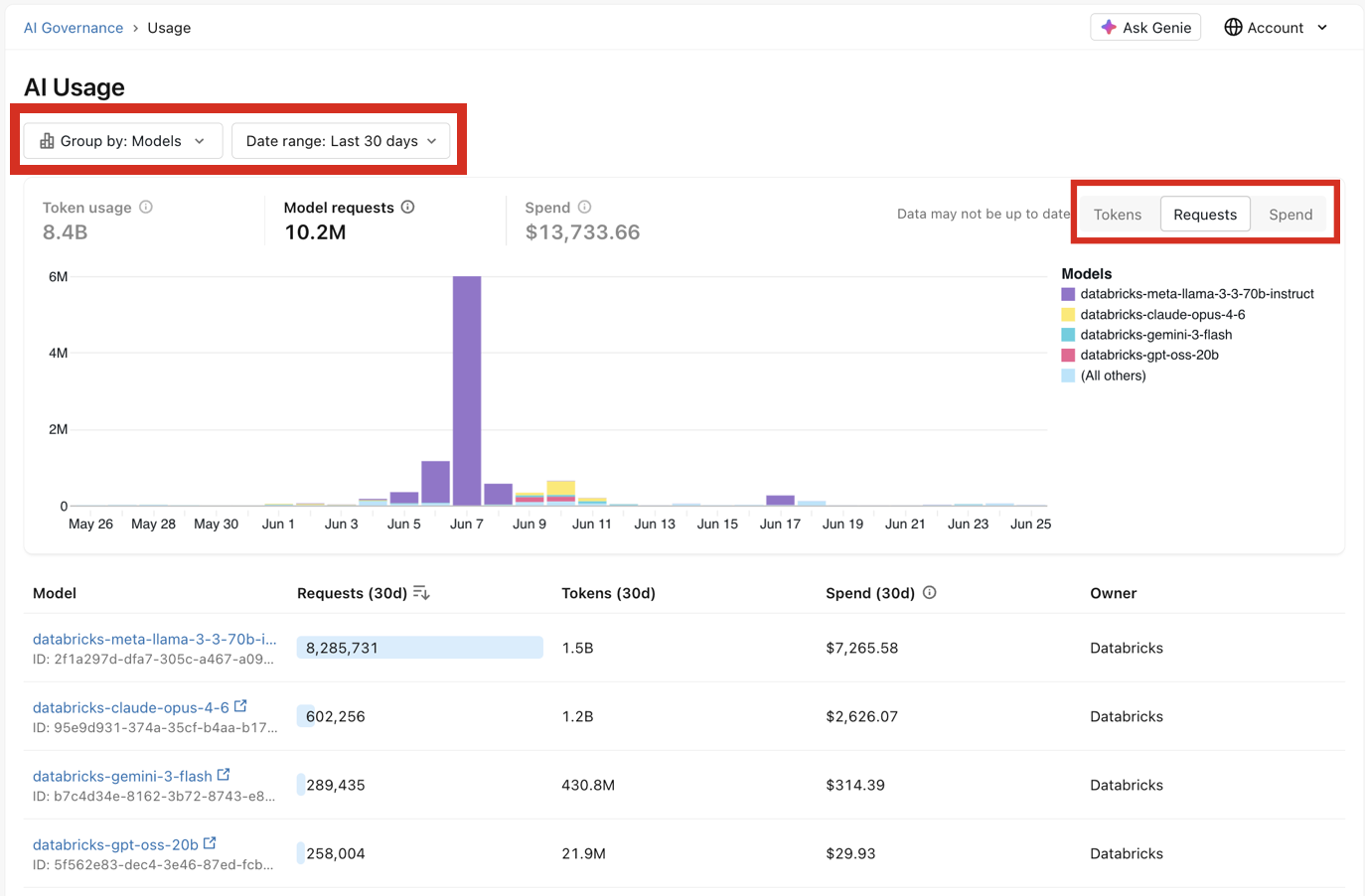
Task: Switch the chart to the Spend tab
Action: (x=1290, y=215)
